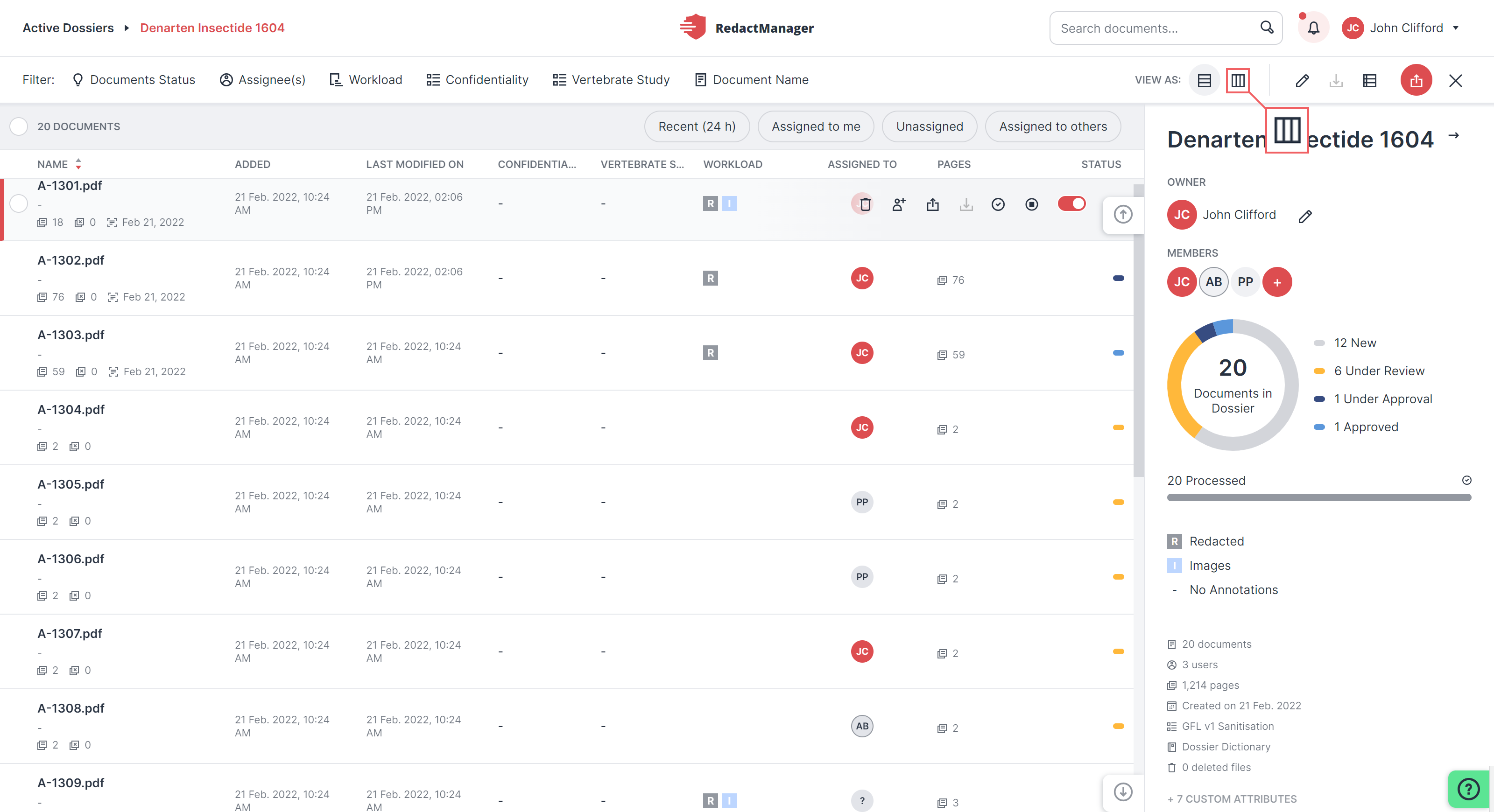
Task: Open the notifications bell
Action: point(1313,28)
